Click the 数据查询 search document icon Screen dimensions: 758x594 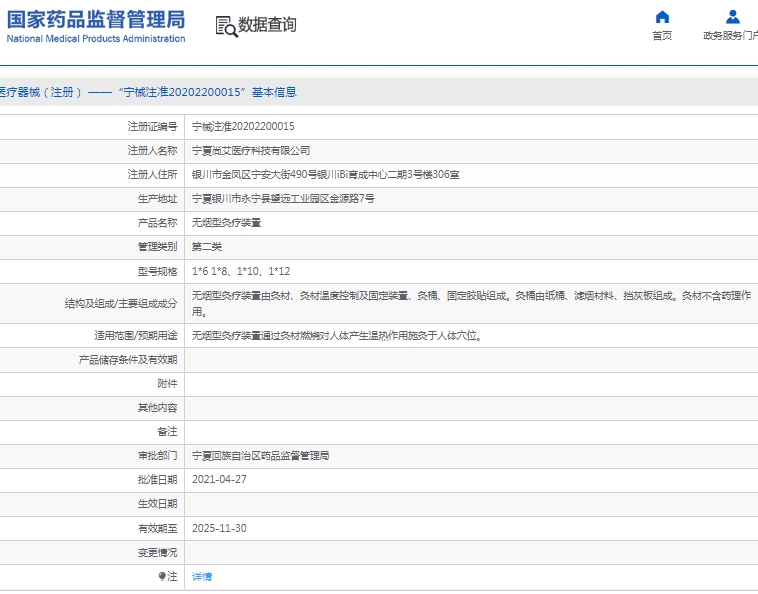click(226, 27)
